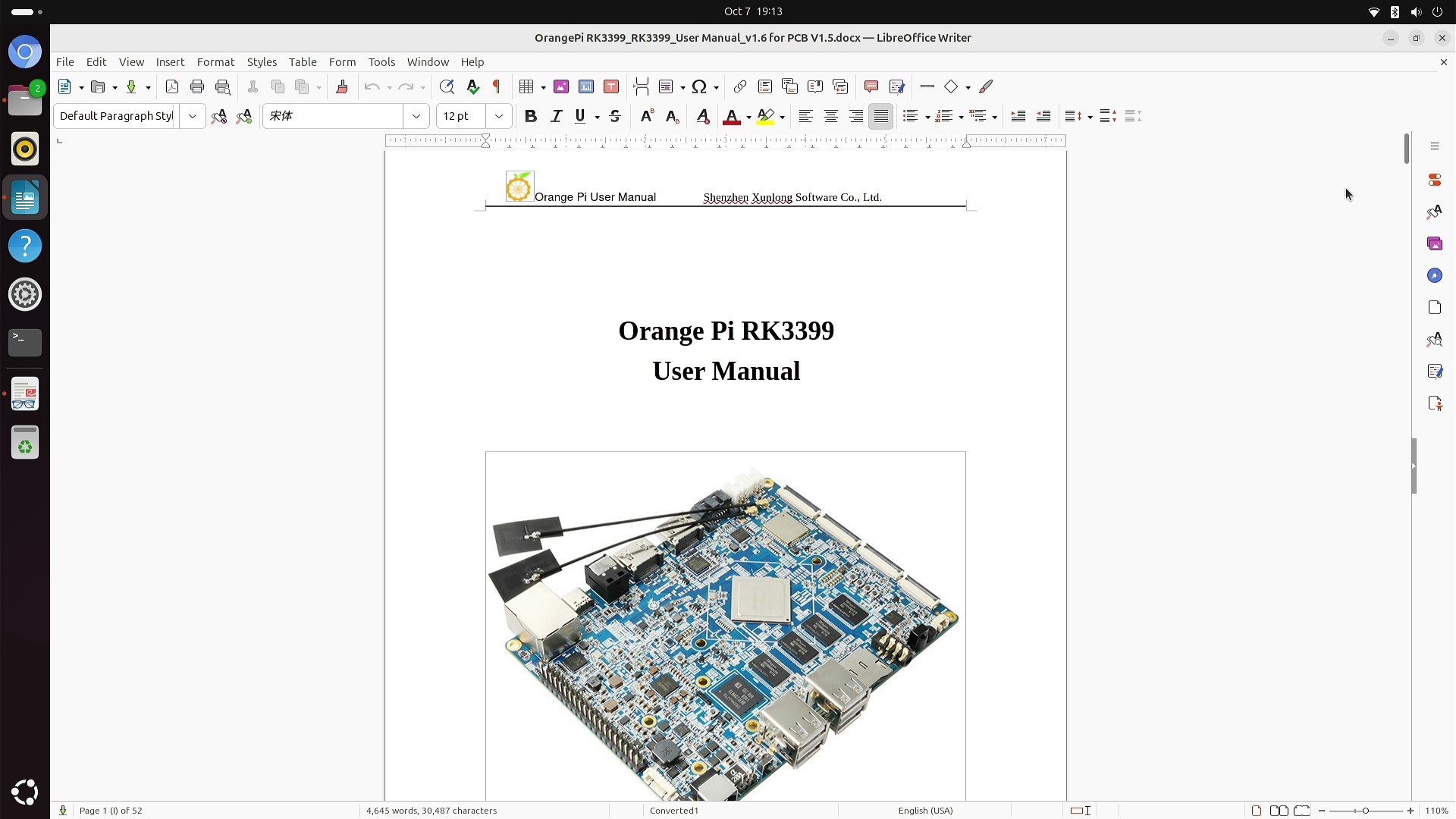
Task: Click the Superscript icon
Action: tap(647, 116)
